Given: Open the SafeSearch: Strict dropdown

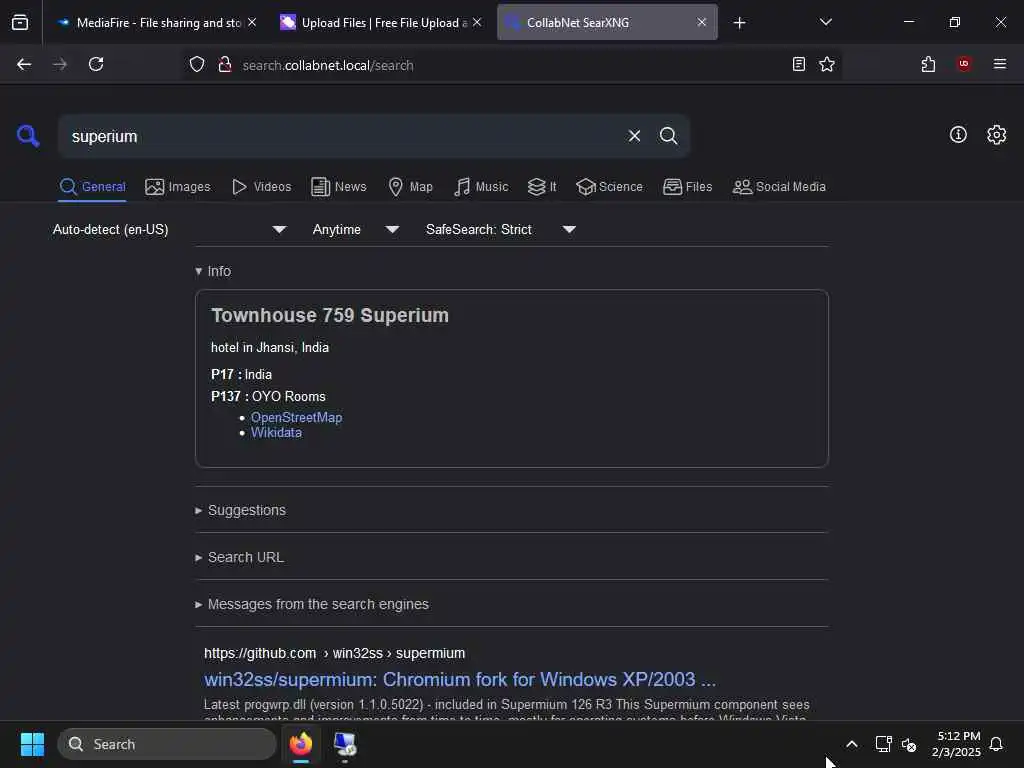Looking at the screenshot, I should tap(501, 229).
